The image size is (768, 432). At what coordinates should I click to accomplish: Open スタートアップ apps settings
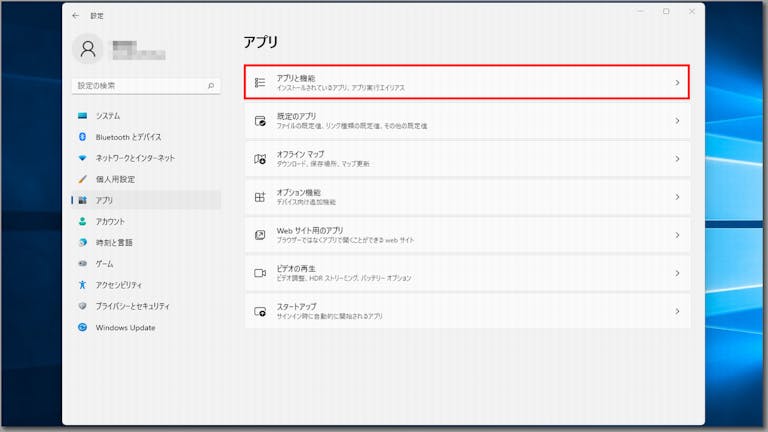467,312
